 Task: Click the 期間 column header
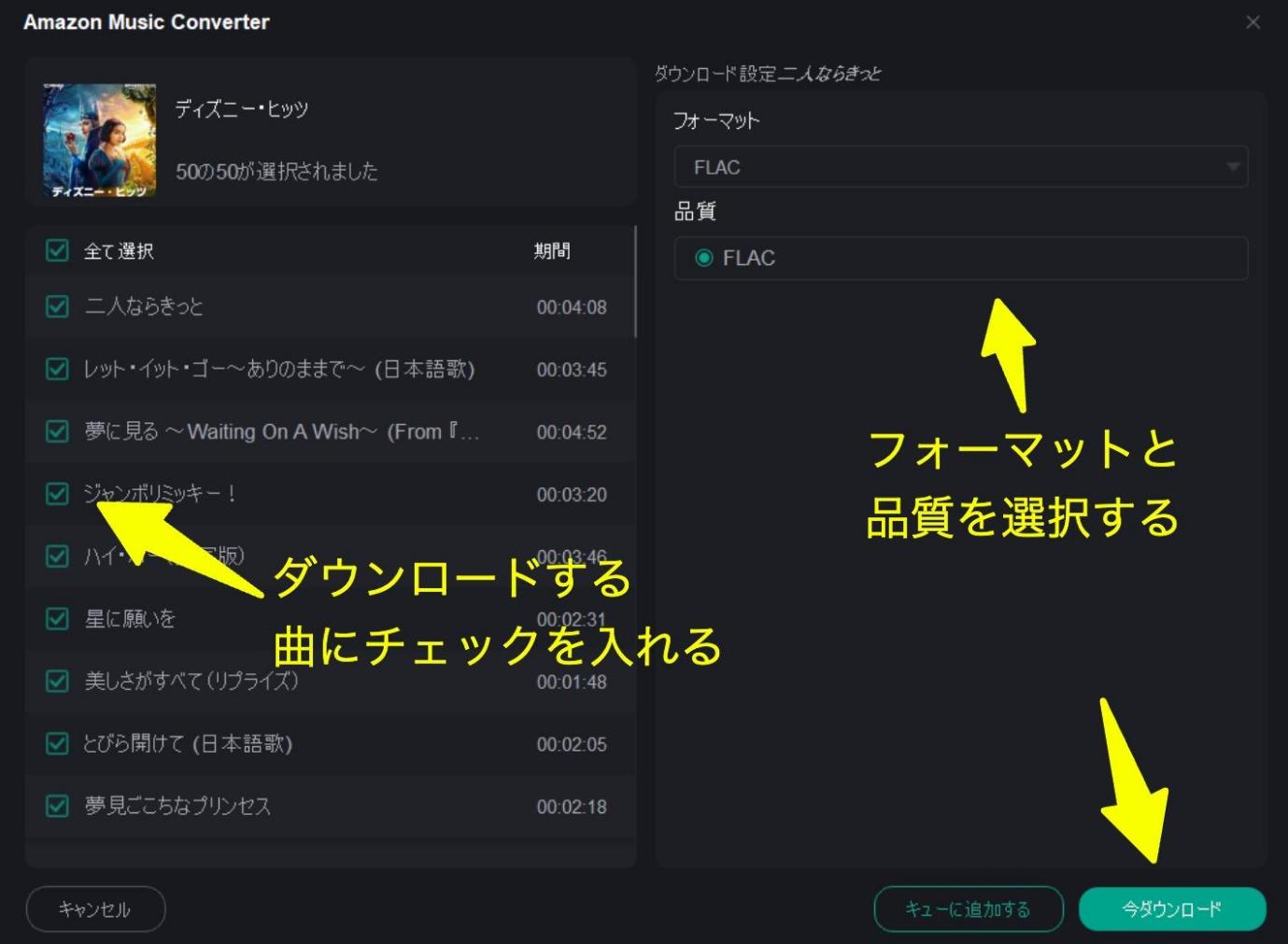coord(552,250)
